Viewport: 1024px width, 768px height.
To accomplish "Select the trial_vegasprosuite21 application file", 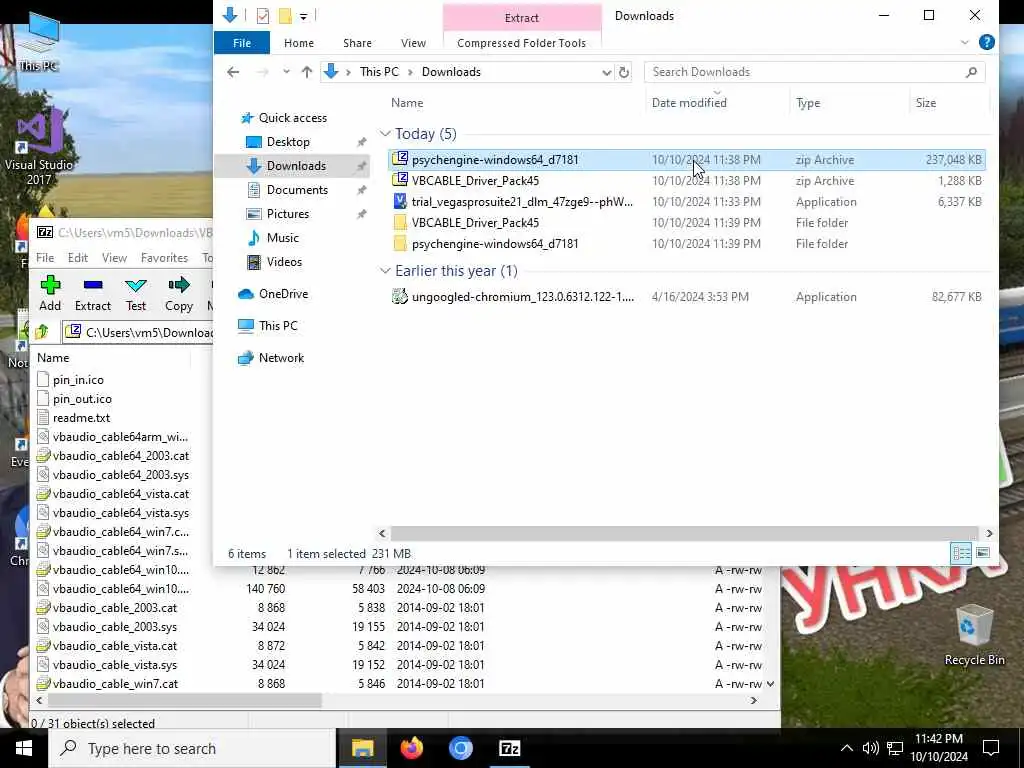I will 687,202.
